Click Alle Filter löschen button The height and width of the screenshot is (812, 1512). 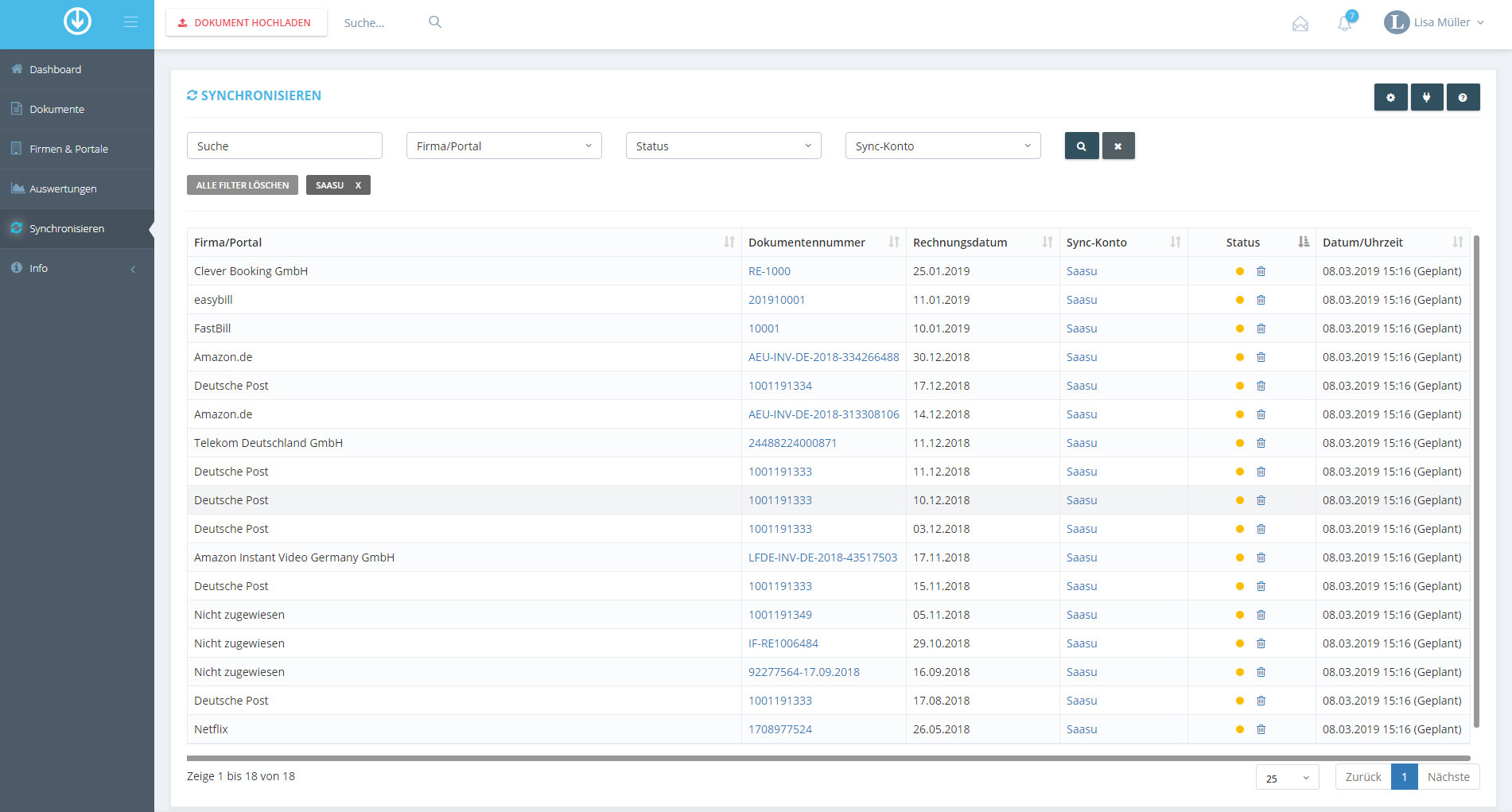point(243,185)
